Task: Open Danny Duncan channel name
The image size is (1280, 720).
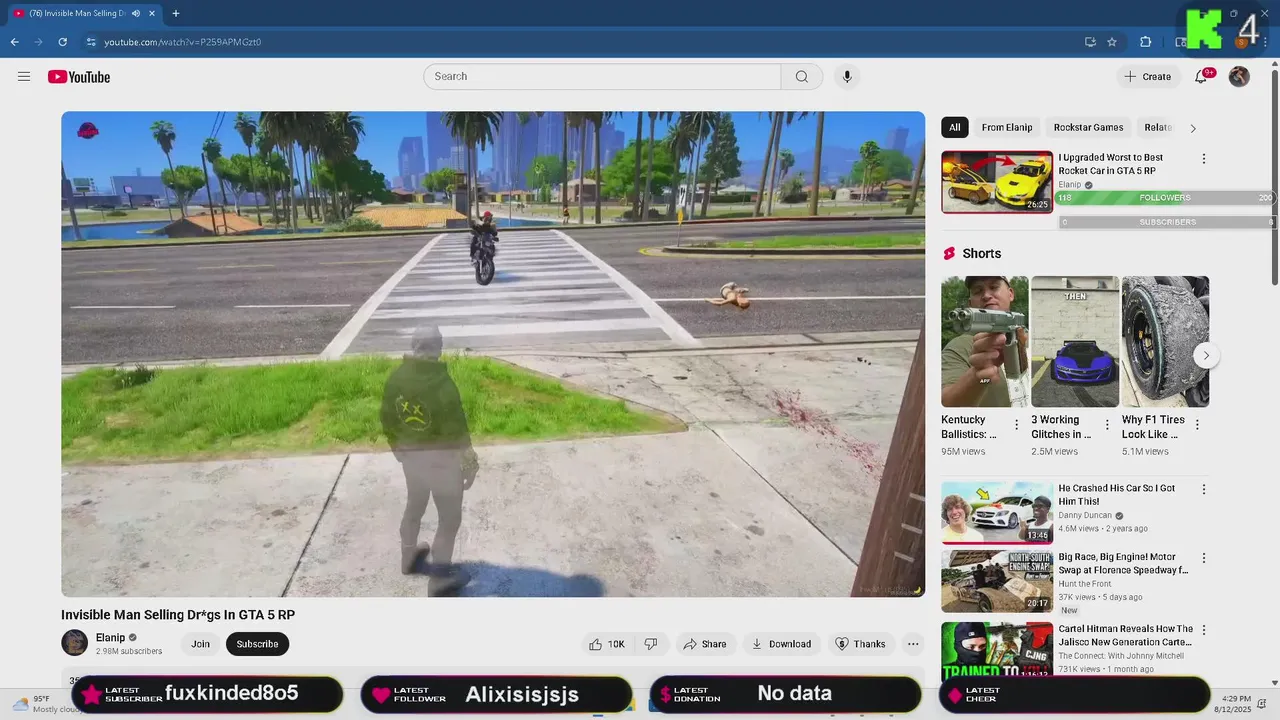Action: (1085, 516)
